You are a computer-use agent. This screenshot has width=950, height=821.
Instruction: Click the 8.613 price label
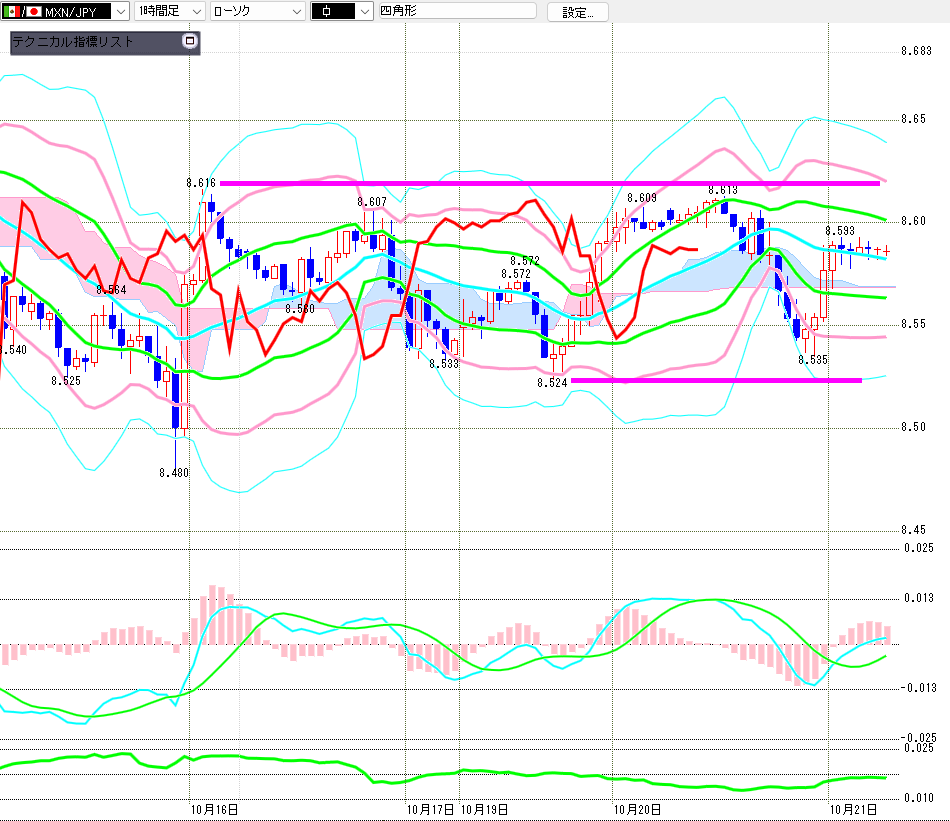click(723, 190)
